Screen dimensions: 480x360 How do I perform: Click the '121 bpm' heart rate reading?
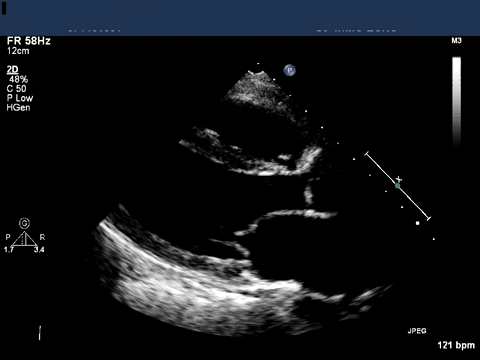click(456, 345)
